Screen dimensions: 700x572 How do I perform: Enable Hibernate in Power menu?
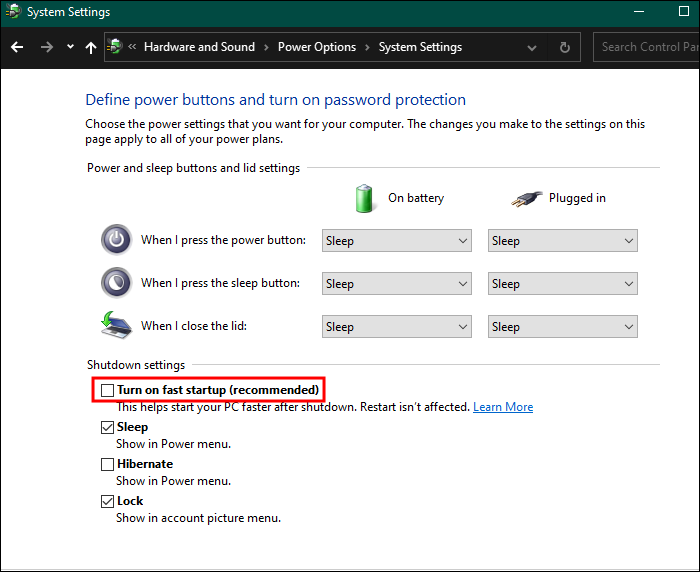coord(108,464)
